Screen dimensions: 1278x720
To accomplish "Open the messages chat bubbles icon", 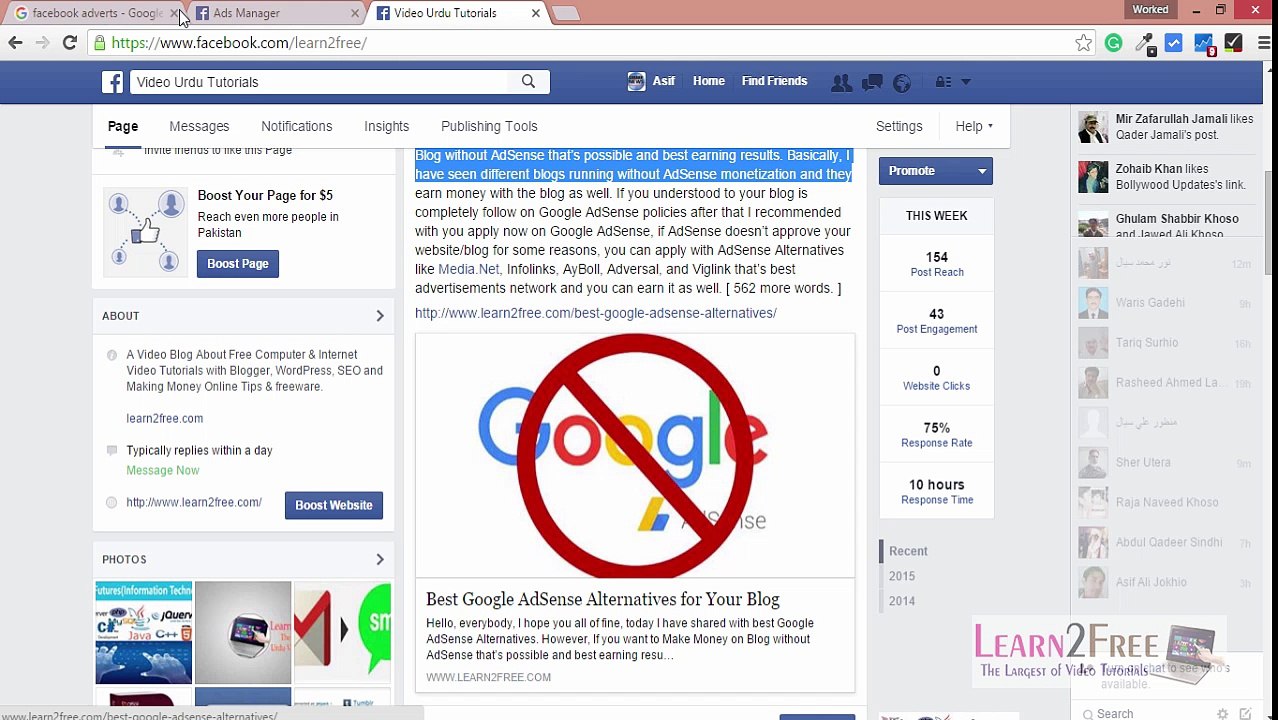I will tap(872, 82).
